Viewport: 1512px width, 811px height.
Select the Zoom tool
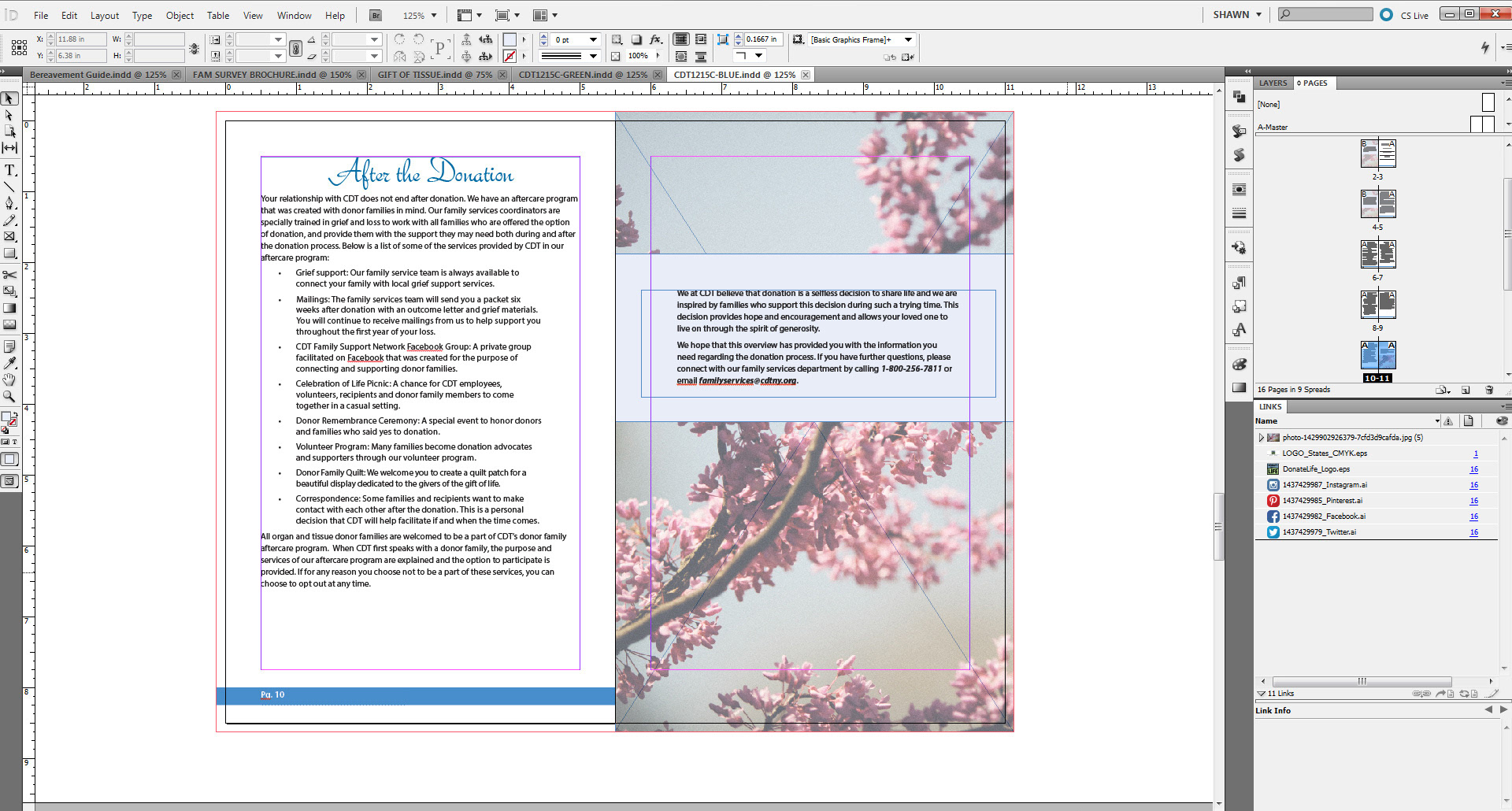pyautogui.click(x=9, y=396)
